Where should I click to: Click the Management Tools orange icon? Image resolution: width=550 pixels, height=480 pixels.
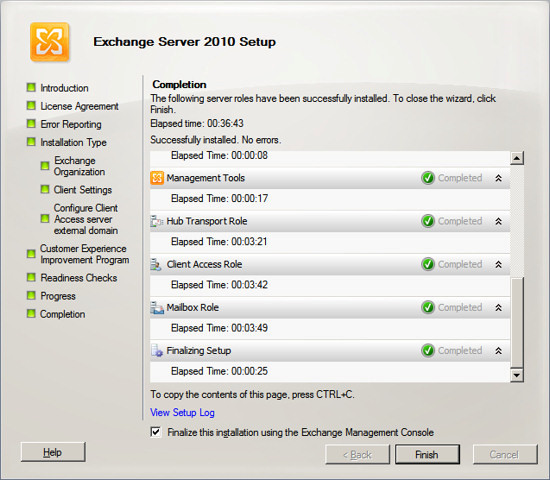coord(157,178)
